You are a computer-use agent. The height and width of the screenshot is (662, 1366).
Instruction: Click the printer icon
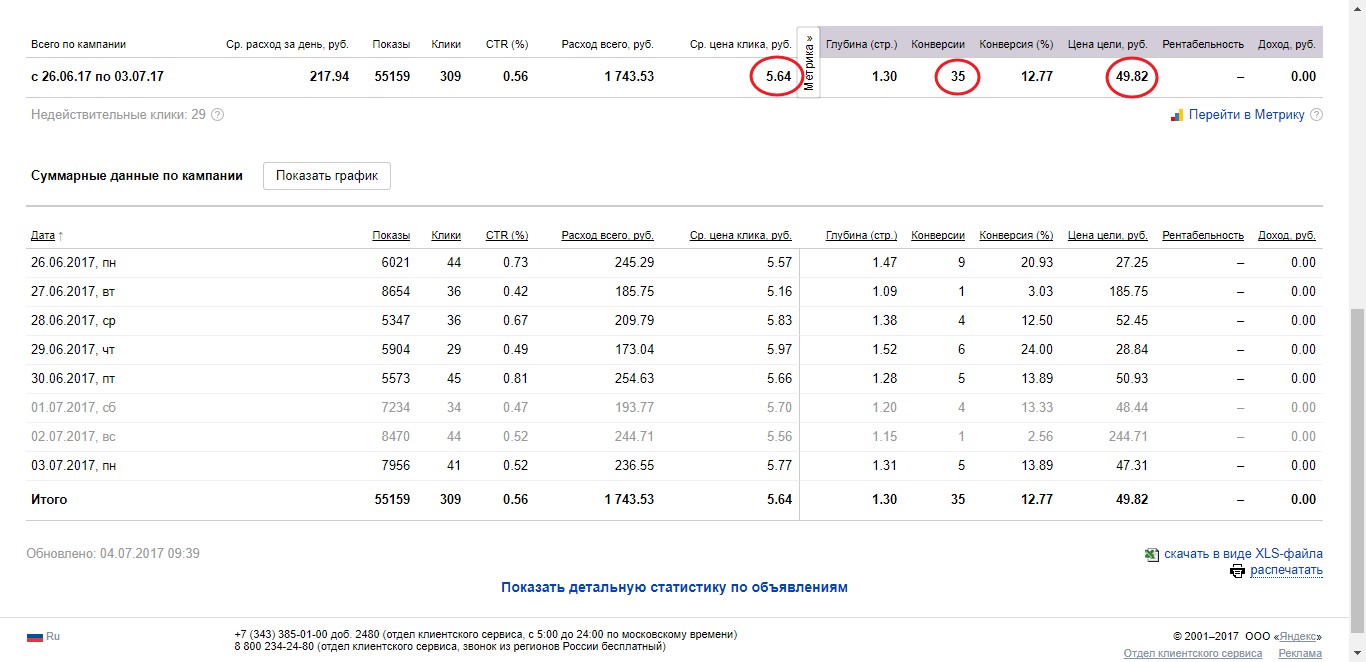pyautogui.click(x=1237, y=571)
